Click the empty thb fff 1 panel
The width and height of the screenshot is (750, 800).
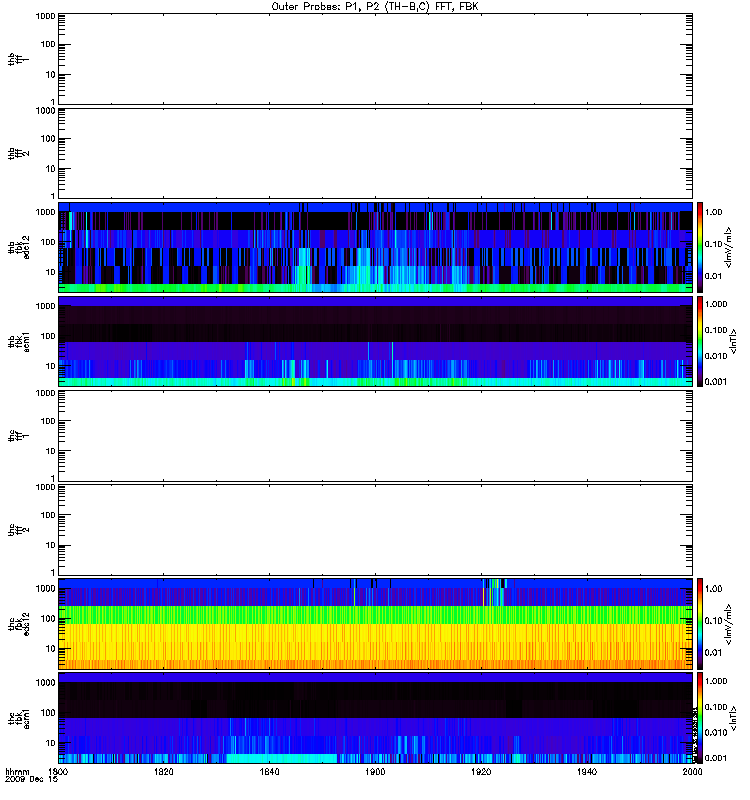375,59
